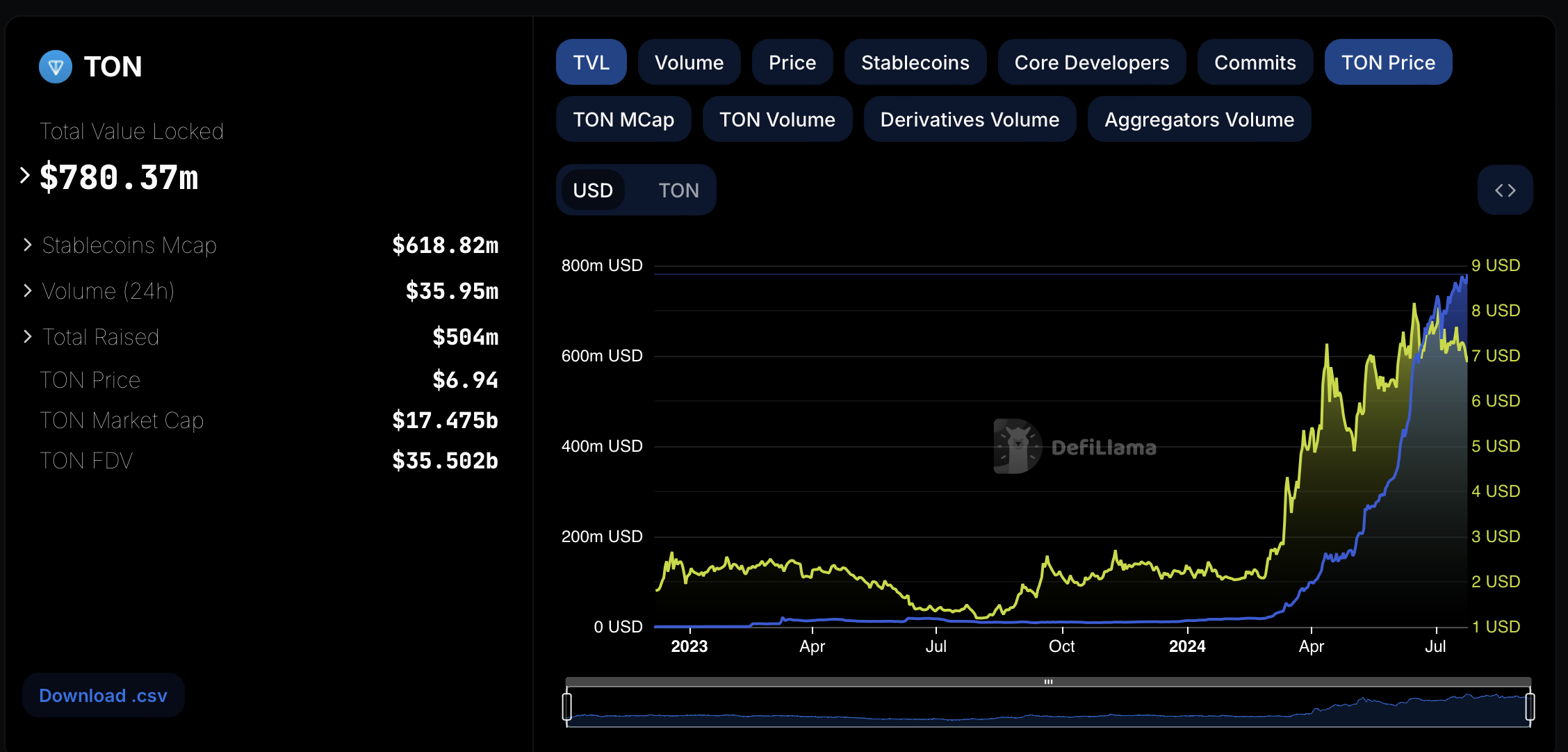Click the 800m USD axis label
1568x752 pixels.
602,265
